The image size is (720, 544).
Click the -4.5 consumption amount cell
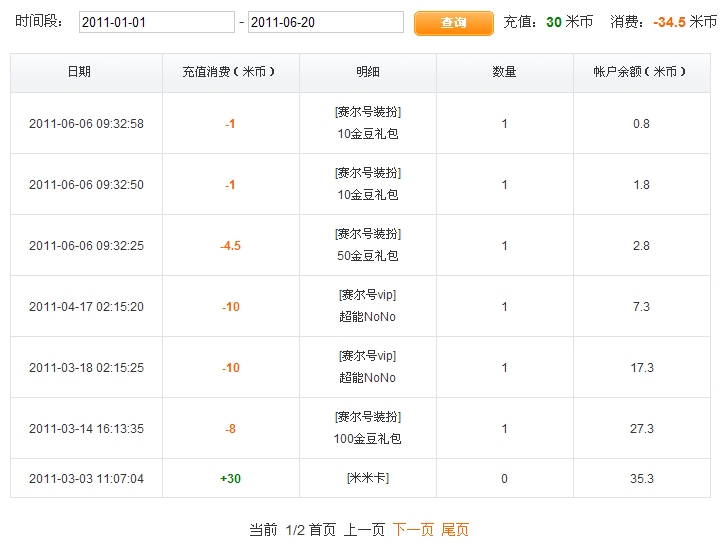pos(231,245)
